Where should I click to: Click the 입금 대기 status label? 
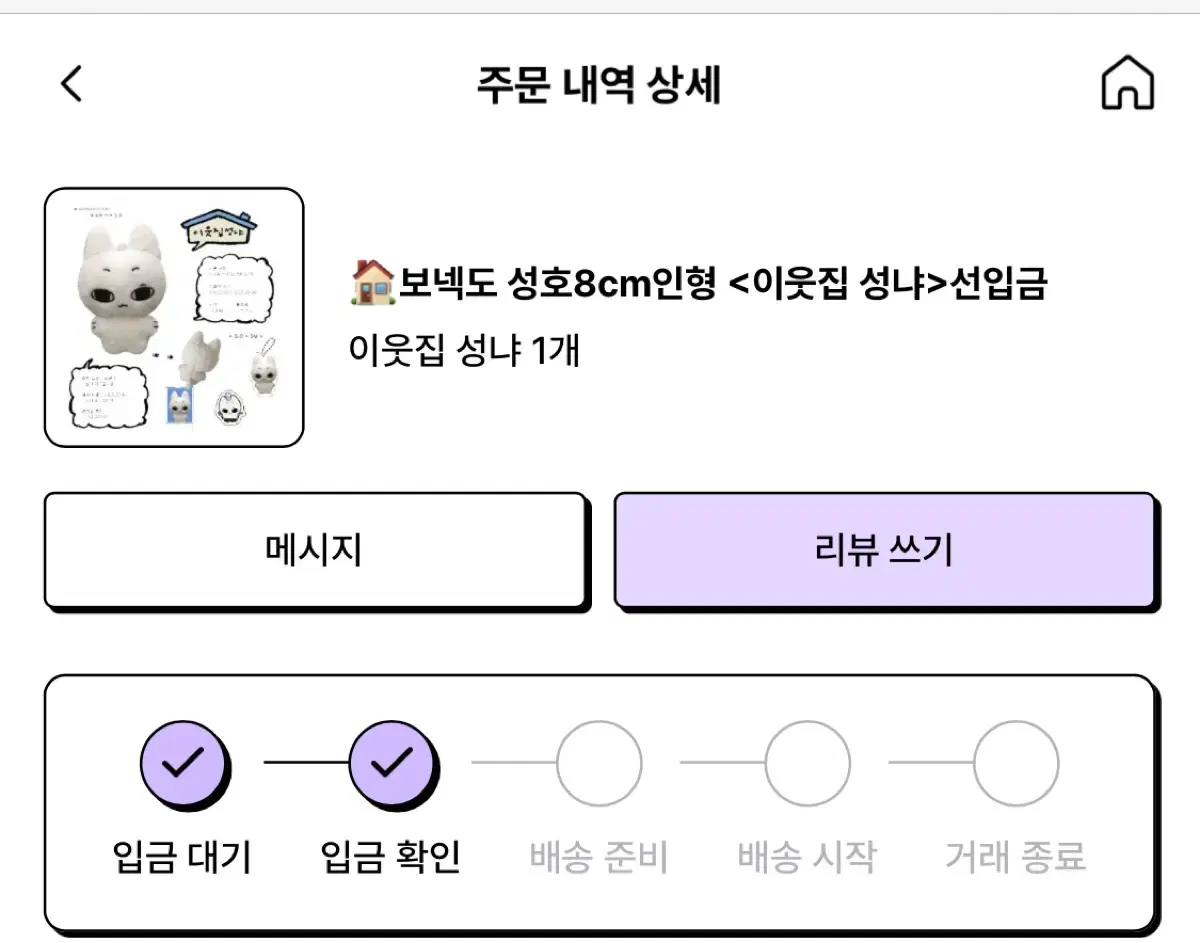pos(182,857)
